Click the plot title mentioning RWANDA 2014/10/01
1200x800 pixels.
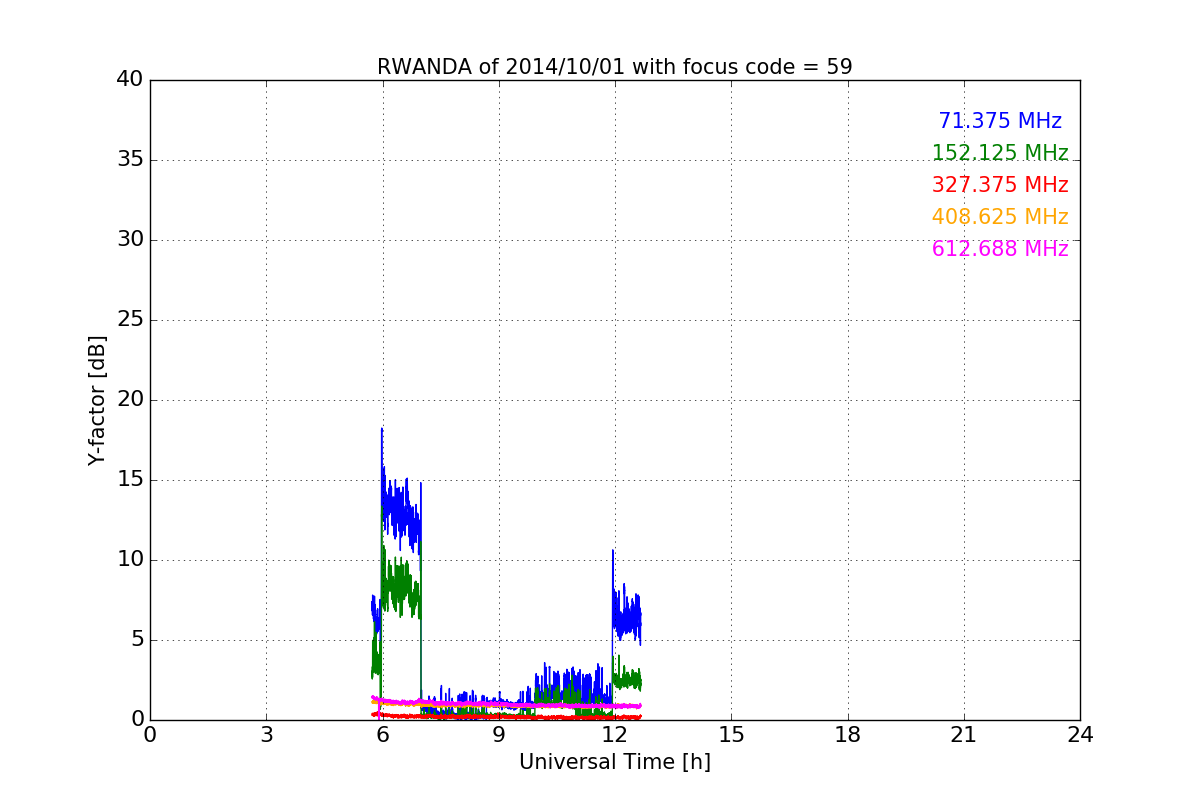pos(614,67)
